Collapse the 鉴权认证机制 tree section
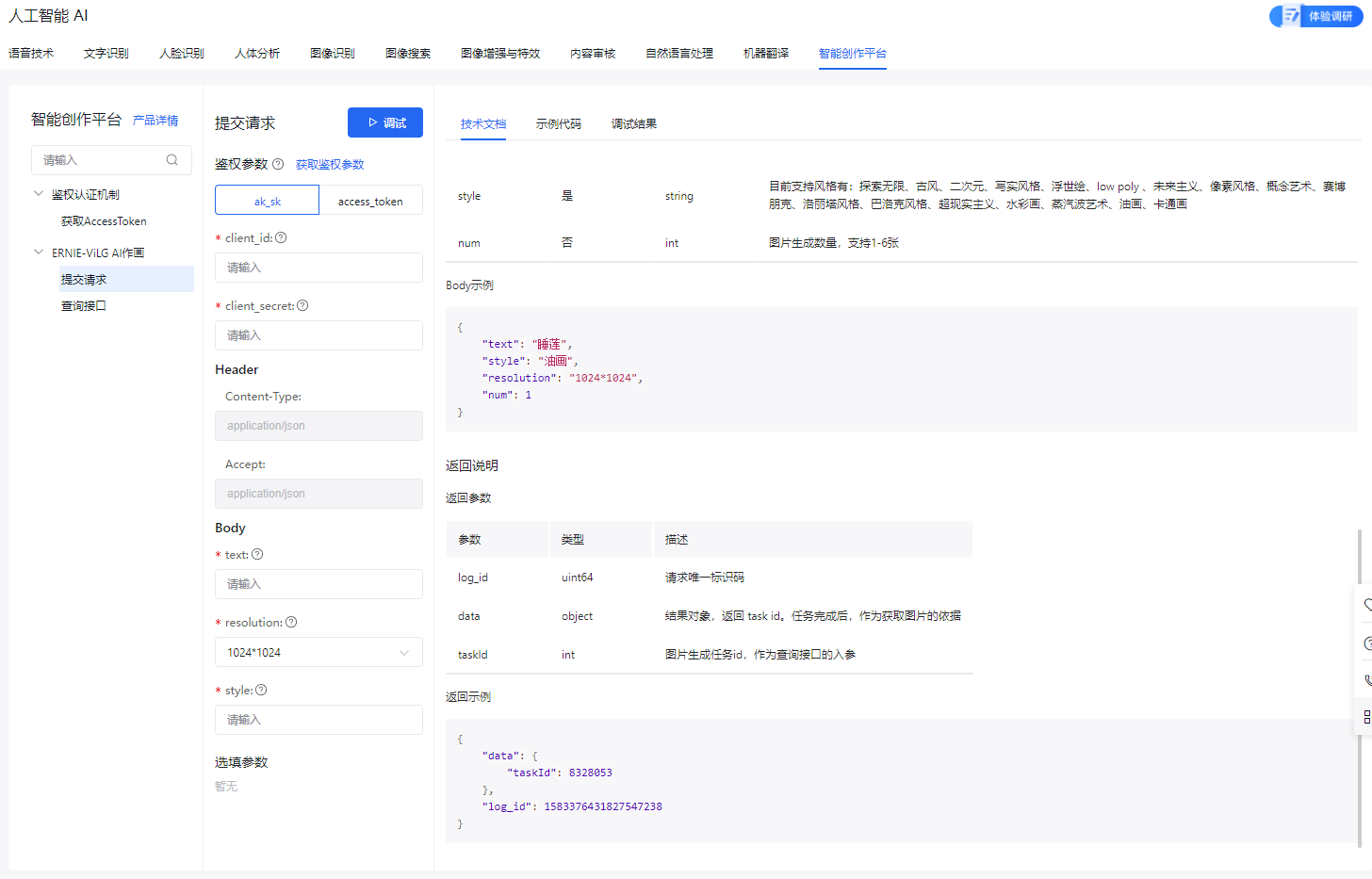Viewport: 1372px width, 879px height. point(39,194)
